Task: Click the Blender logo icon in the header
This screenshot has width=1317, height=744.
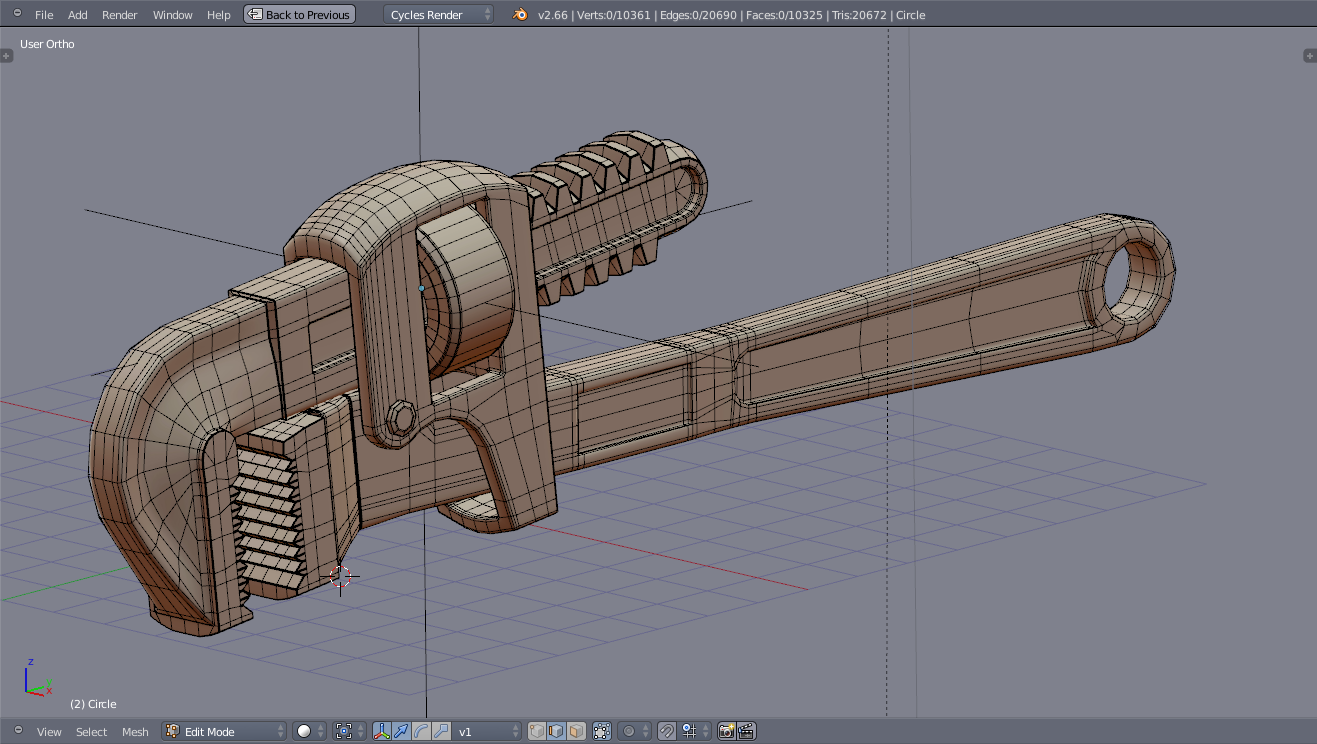Action: click(x=520, y=15)
